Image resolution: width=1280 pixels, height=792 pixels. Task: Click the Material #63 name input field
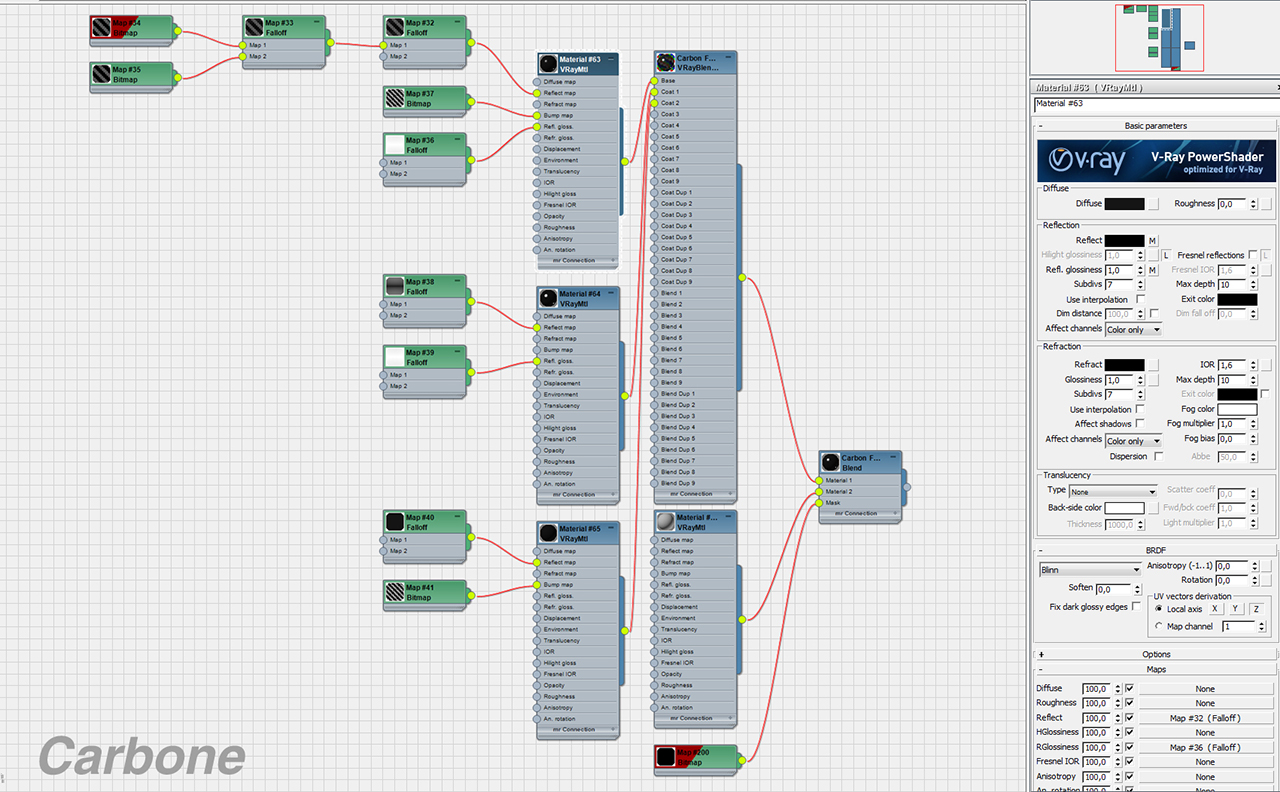click(x=1155, y=104)
